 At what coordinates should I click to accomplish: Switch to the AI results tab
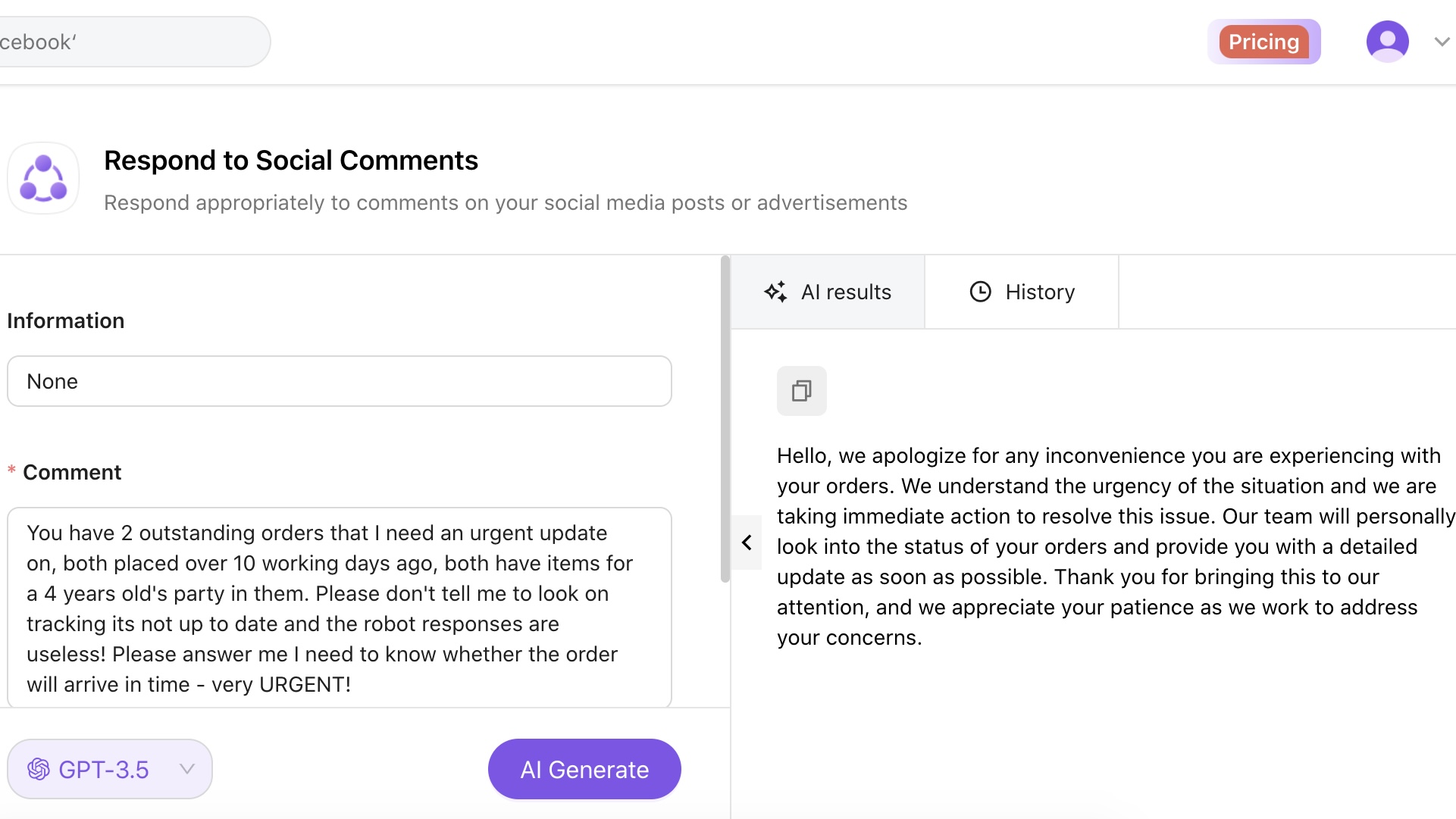pyautogui.click(x=828, y=291)
